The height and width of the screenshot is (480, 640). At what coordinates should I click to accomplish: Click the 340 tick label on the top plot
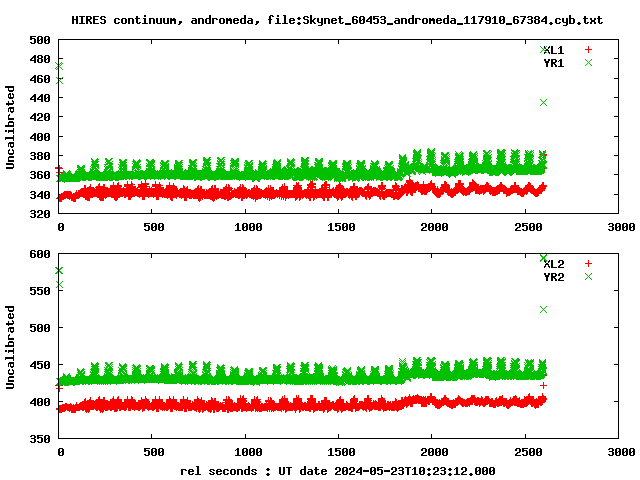point(40,195)
